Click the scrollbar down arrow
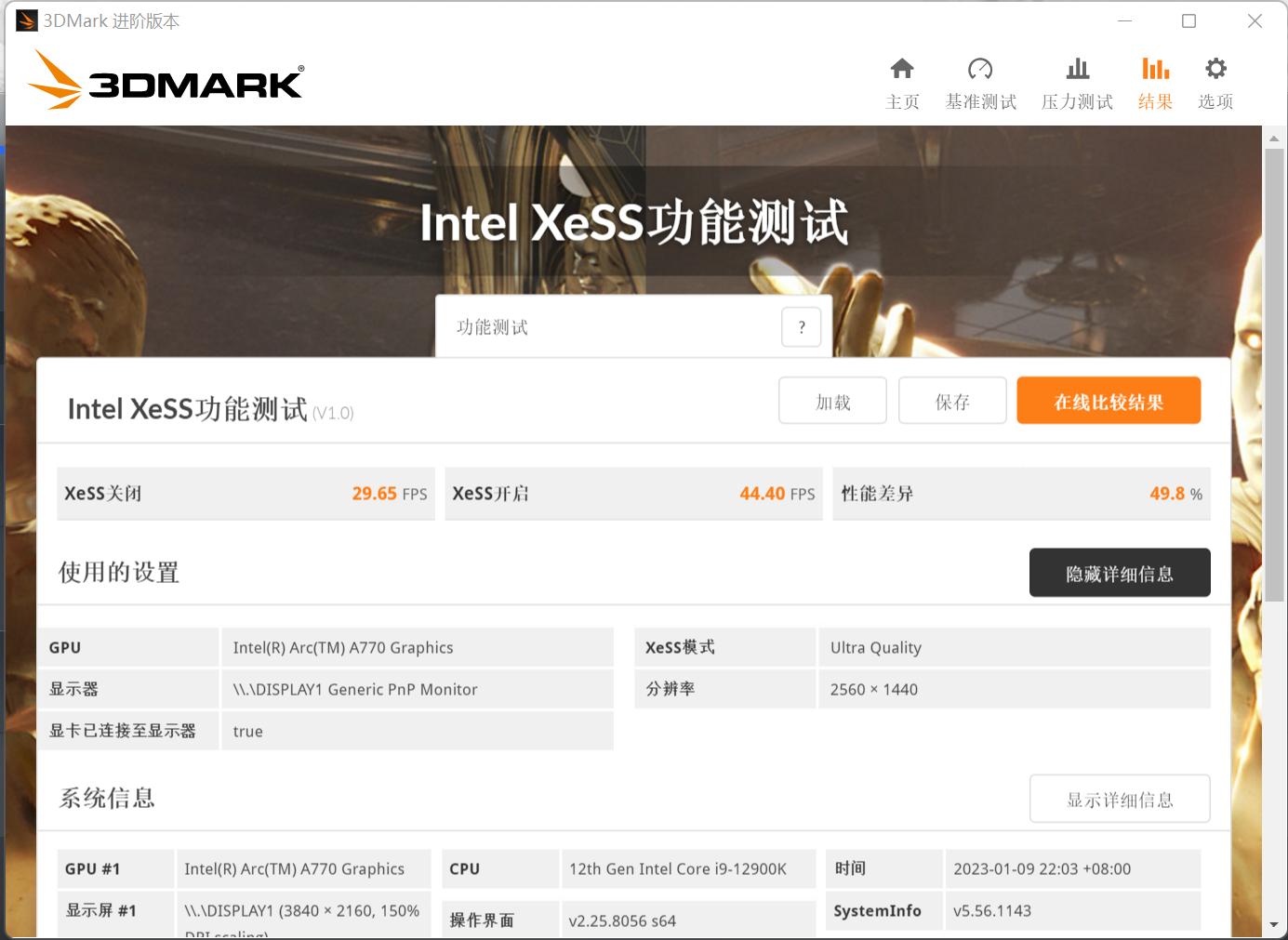This screenshot has width=1288, height=940. point(1274,924)
